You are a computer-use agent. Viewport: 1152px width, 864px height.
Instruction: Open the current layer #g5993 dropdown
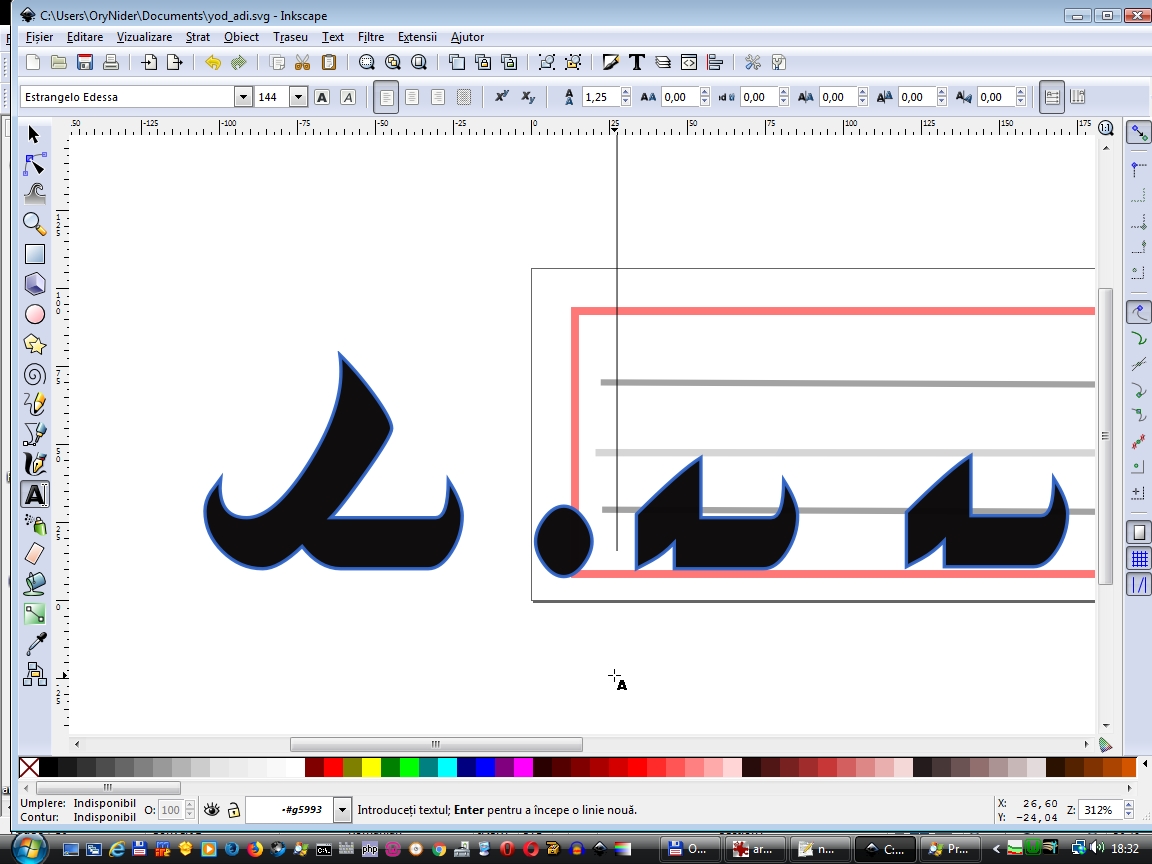click(x=343, y=810)
